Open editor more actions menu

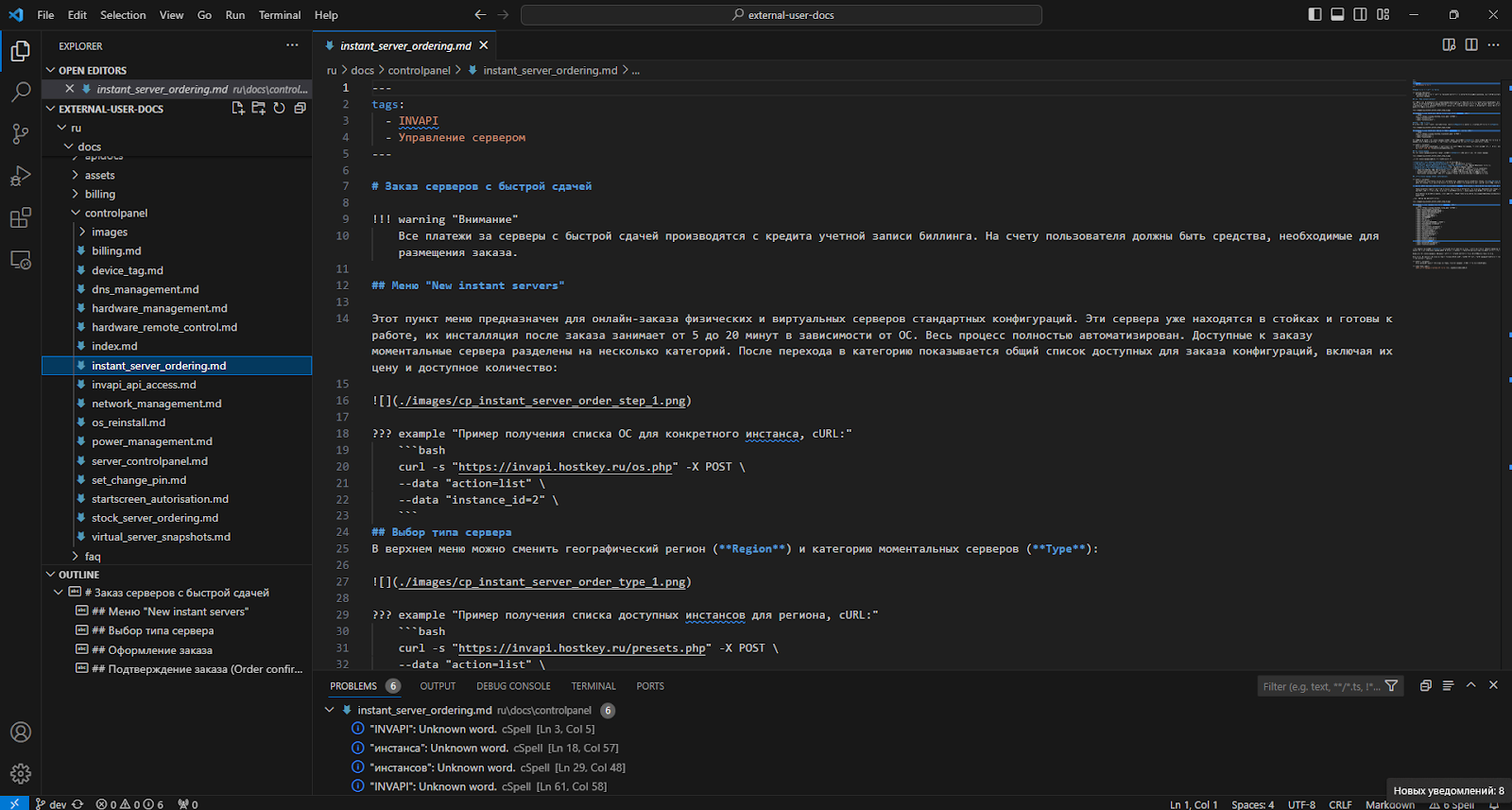click(x=1493, y=45)
